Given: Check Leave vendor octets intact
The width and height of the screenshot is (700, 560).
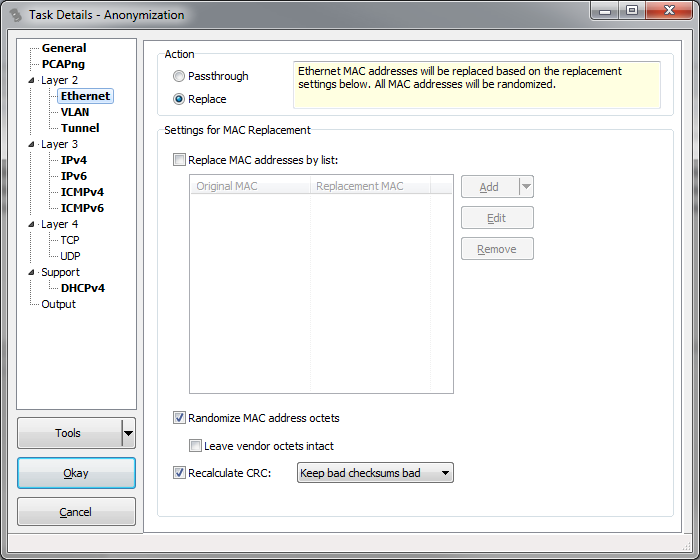Looking at the screenshot, I should click(195, 446).
